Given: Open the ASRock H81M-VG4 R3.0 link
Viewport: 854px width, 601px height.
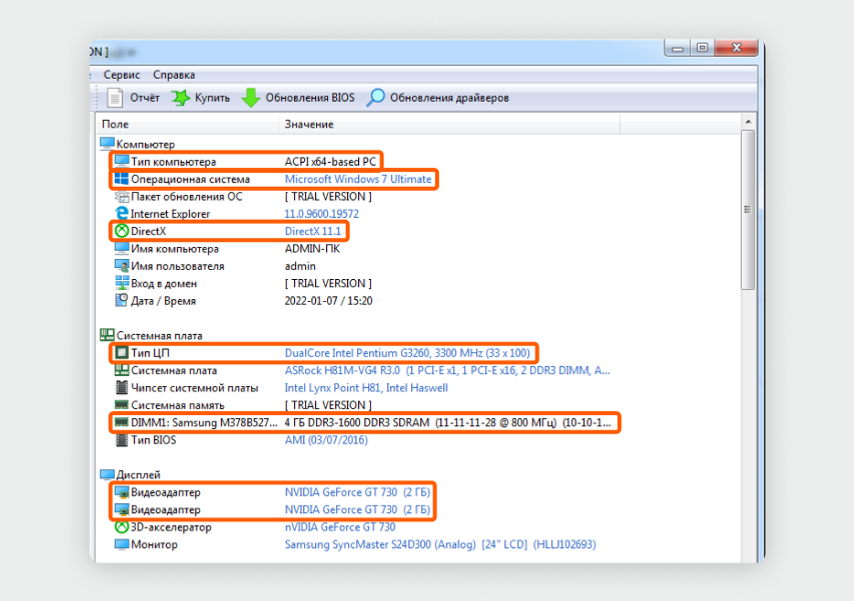Looking at the screenshot, I should point(447,370).
